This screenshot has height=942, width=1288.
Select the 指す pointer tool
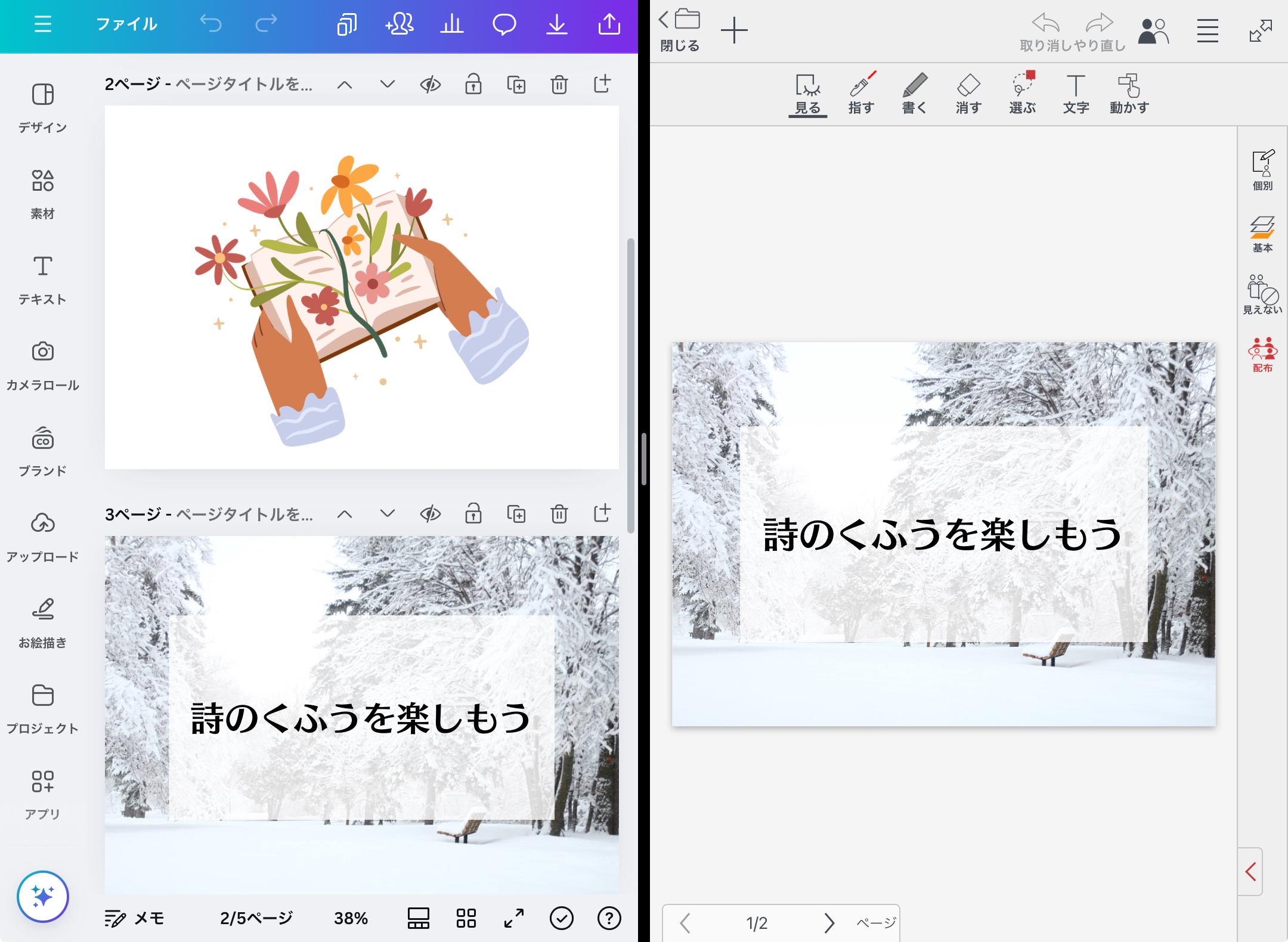[x=861, y=93]
